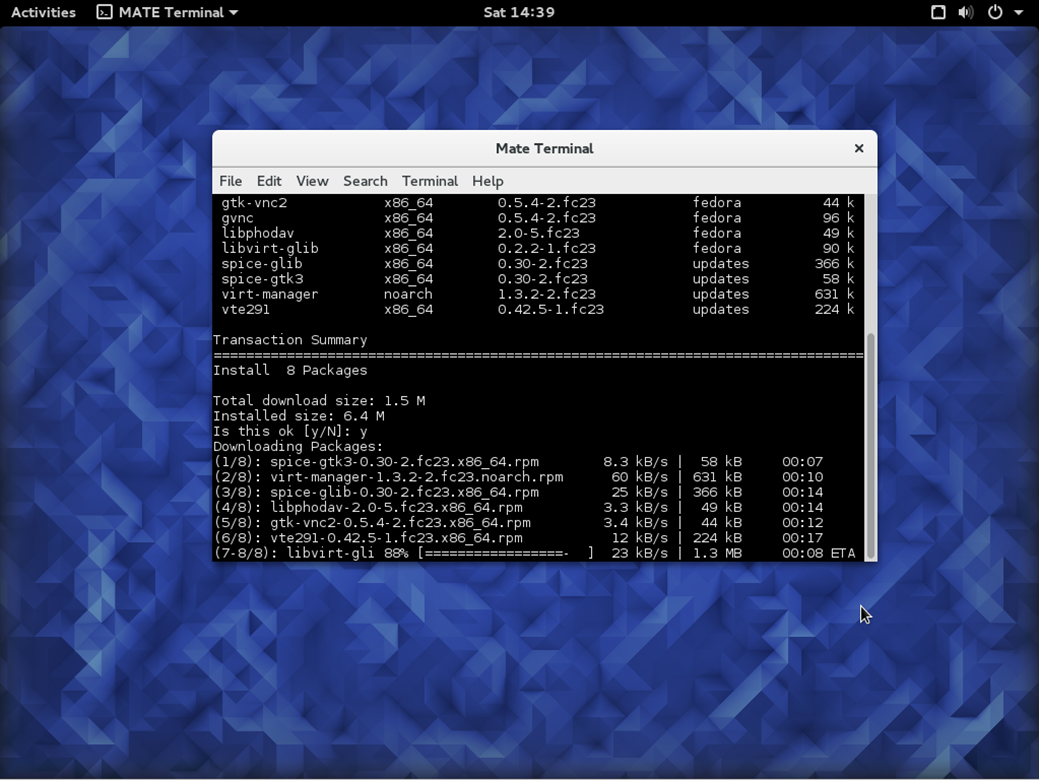Screen dimensions: 1039x780
Task: Click the MATE Terminal icon in top bar
Action: (x=104, y=12)
